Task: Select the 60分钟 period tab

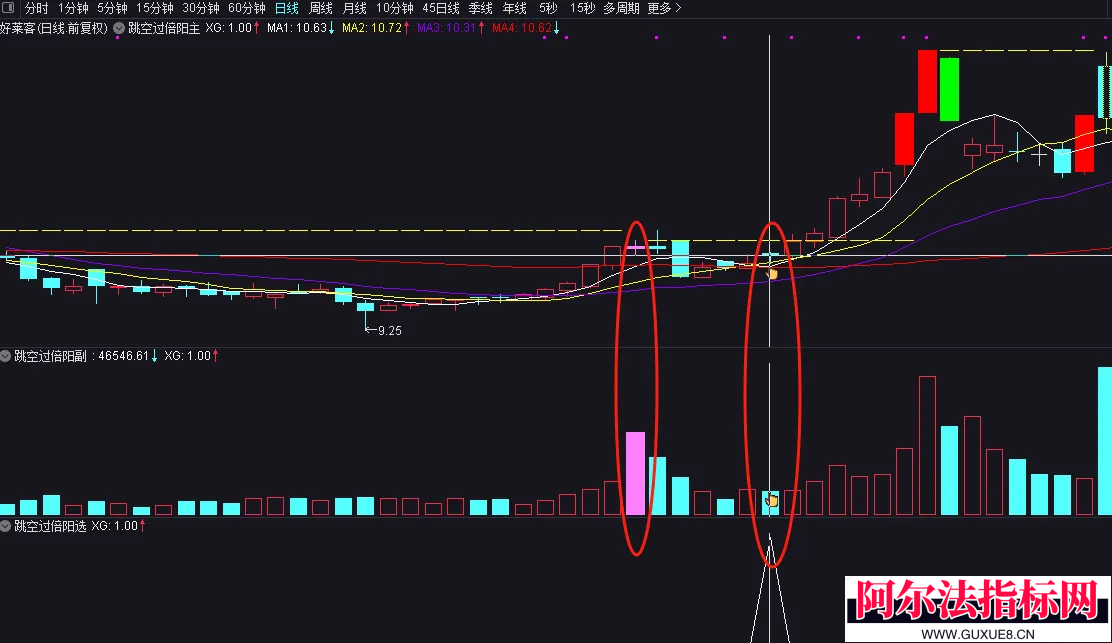Action: click(x=247, y=9)
